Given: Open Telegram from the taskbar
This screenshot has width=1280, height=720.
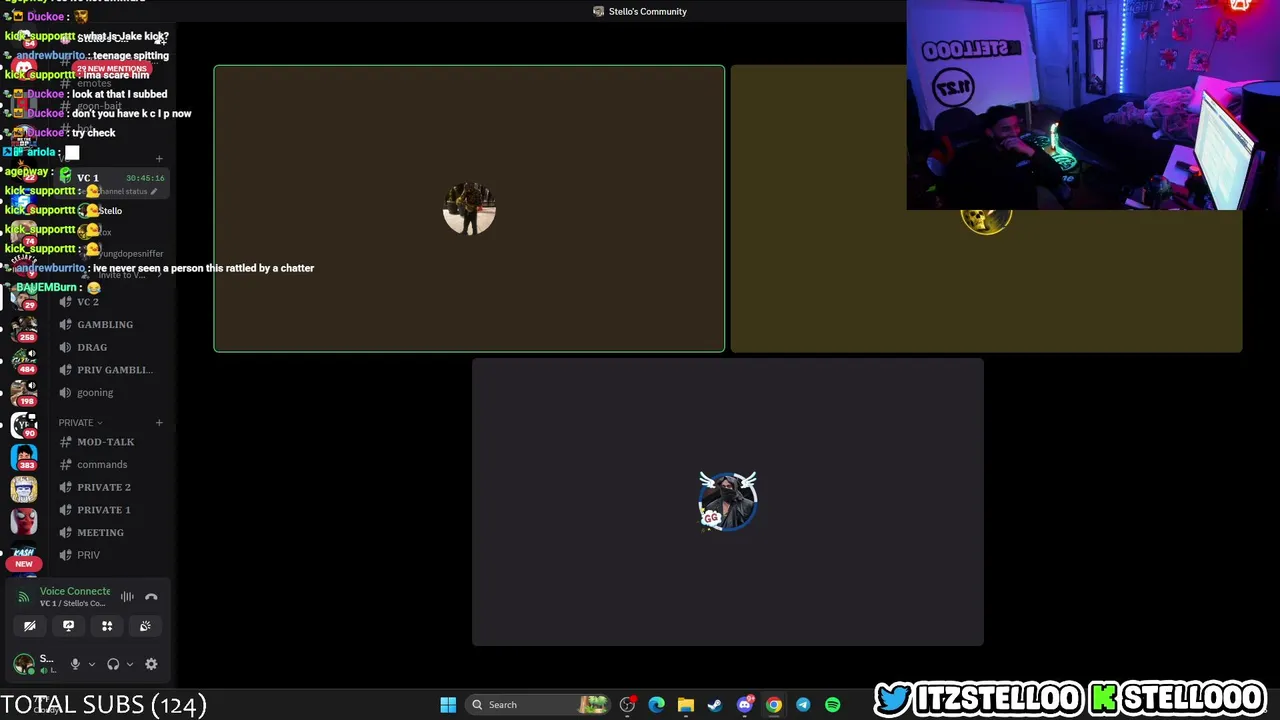Looking at the screenshot, I should pyautogui.click(x=803, y=705).
